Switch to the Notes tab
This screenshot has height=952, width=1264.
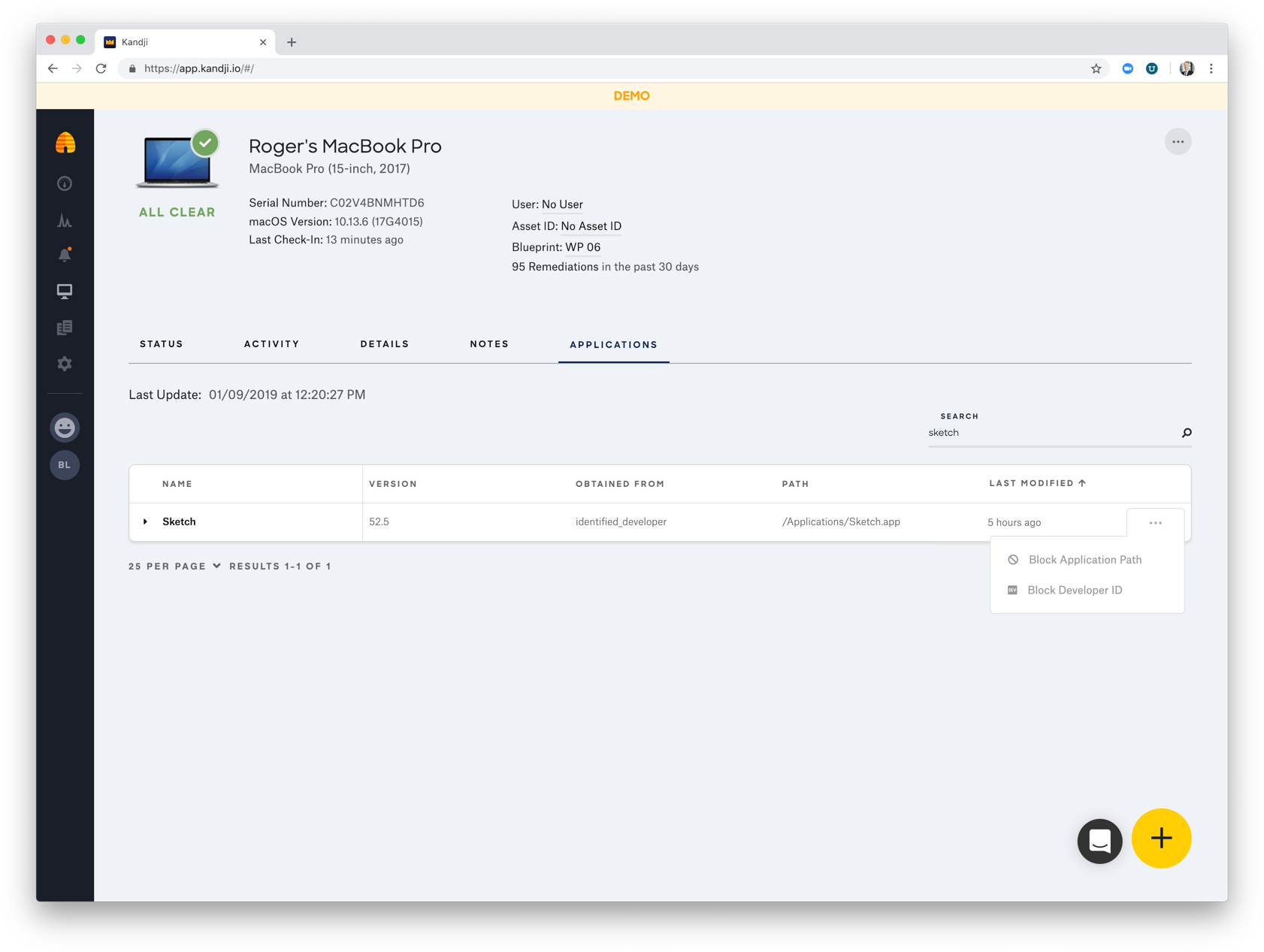click(x=489, y=344)
